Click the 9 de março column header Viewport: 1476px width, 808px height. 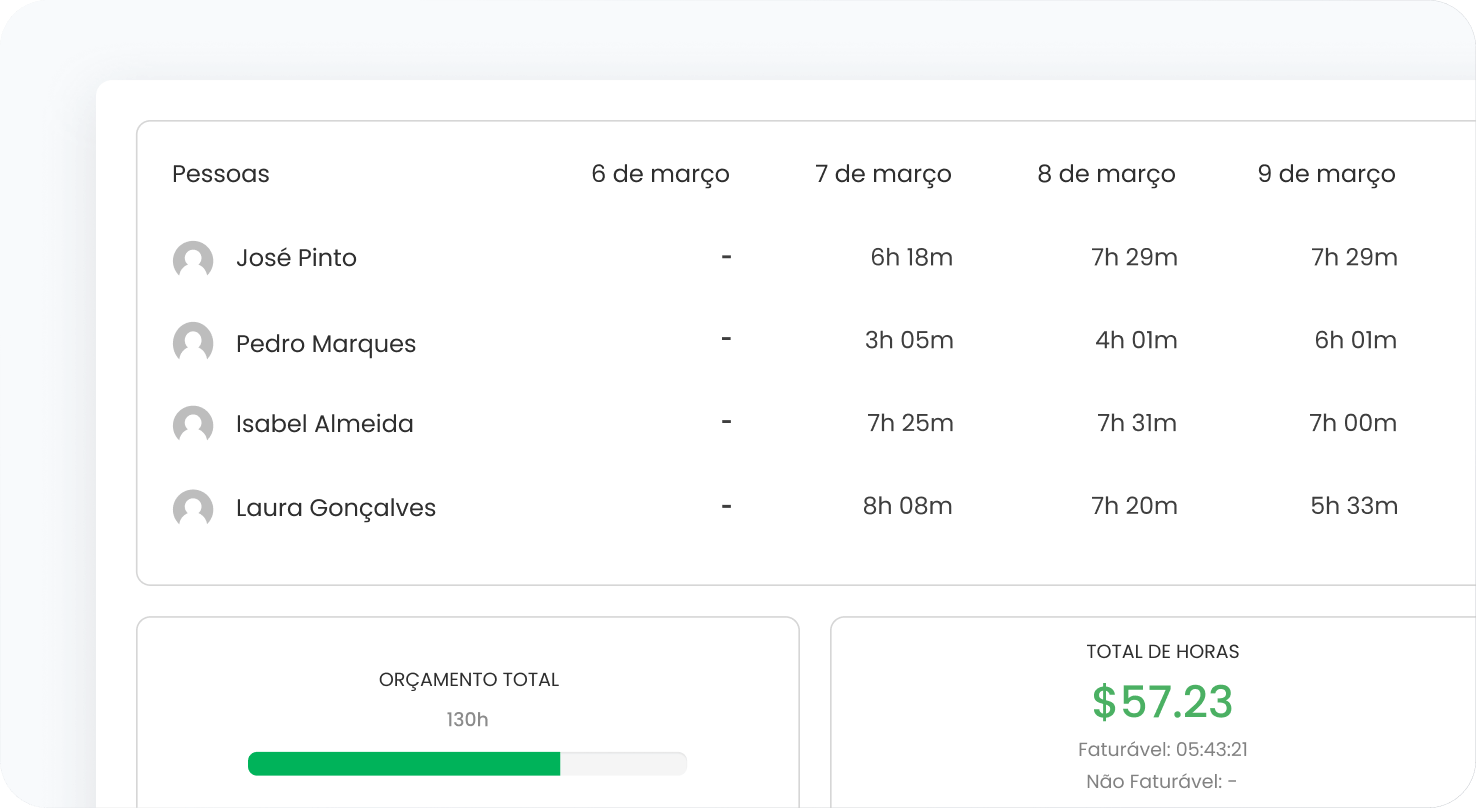pyautogui.click(x=1326, y=174)
